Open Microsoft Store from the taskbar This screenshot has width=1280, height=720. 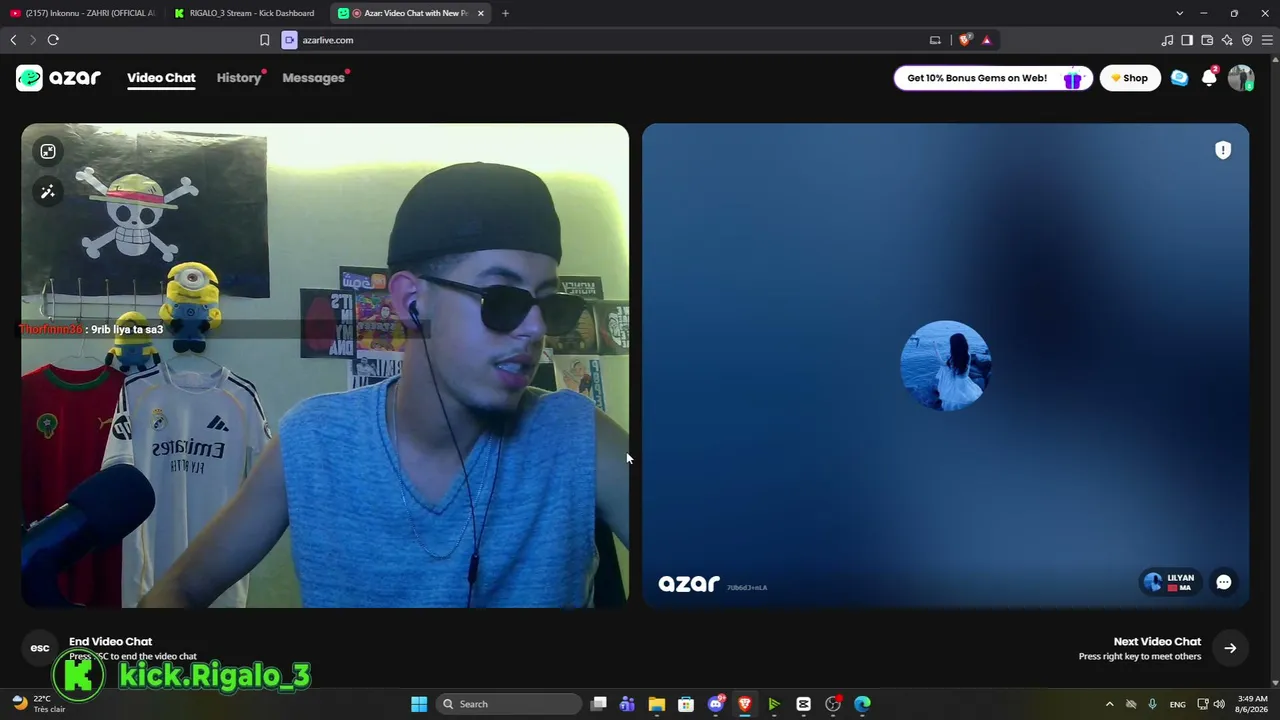point(686,704)
